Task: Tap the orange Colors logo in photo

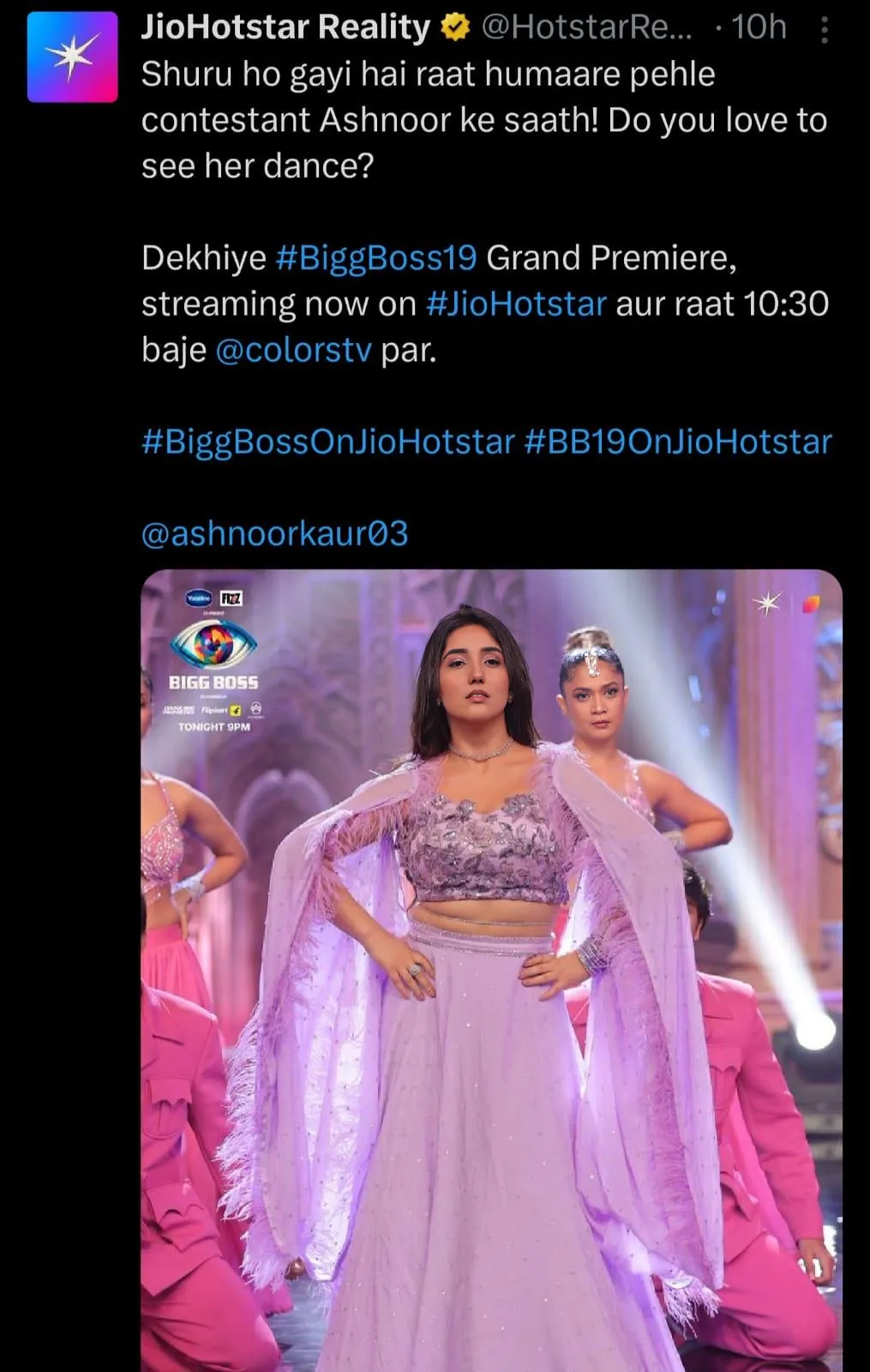Action: [810, 604]
